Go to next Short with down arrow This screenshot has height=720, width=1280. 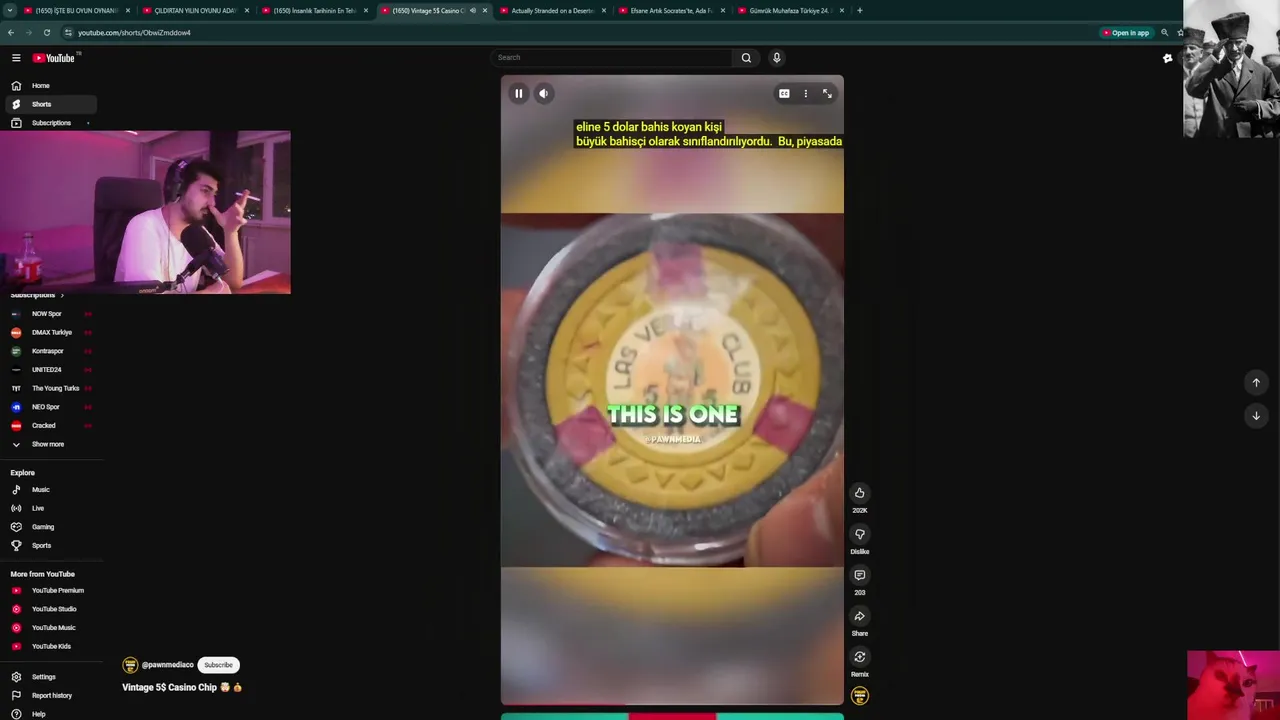pyautogui.click(x=1256, y=415)
